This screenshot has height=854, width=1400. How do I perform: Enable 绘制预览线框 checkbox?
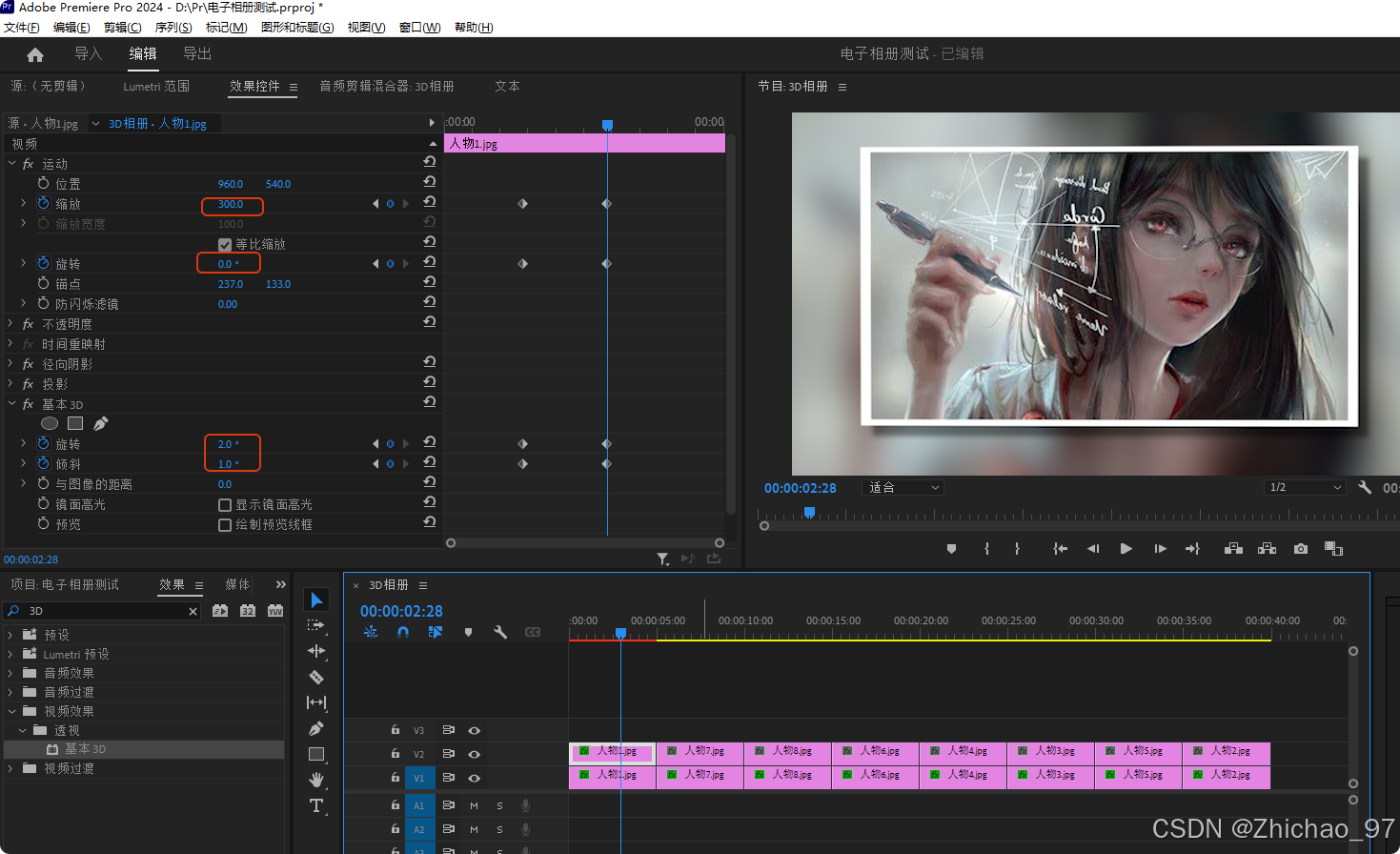[225, 525]
